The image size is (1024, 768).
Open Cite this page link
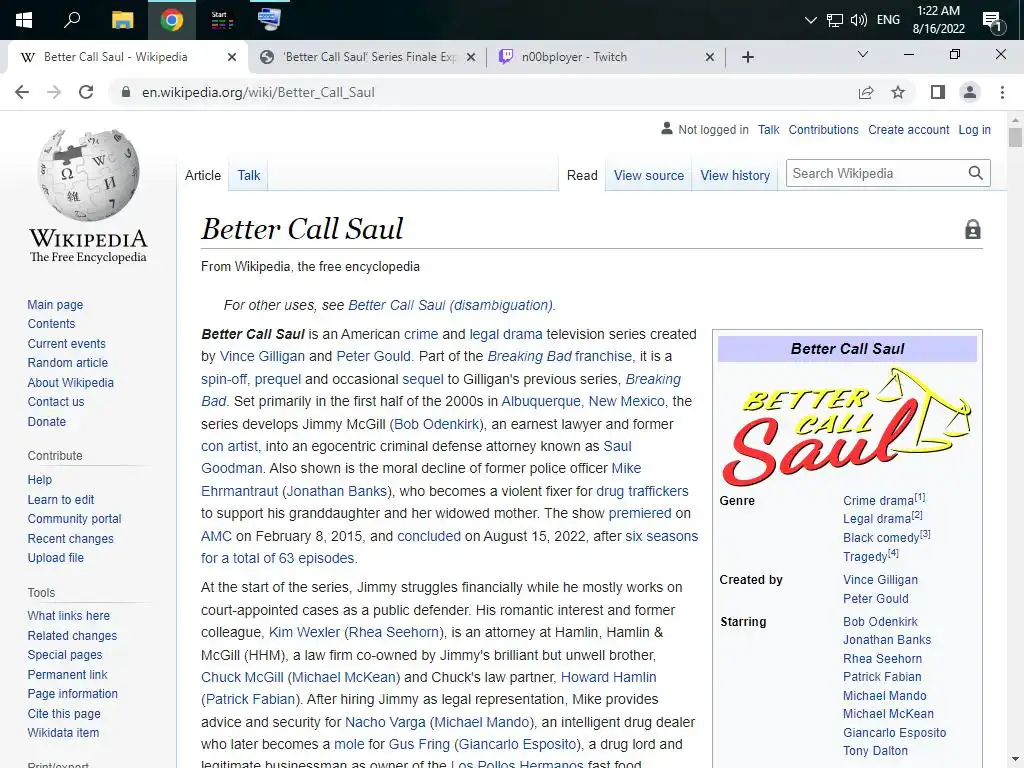point(64,713)
